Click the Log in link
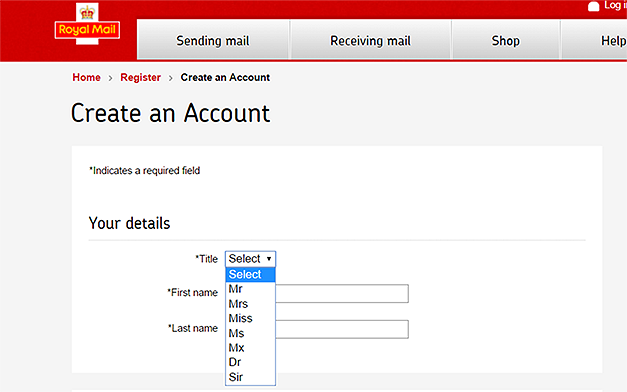Screen dimensions: 627x392 click(615, 5)
